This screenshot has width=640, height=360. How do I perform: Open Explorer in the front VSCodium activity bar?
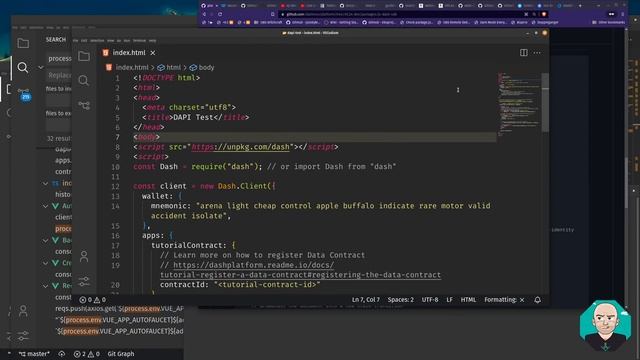pos(84,56)
